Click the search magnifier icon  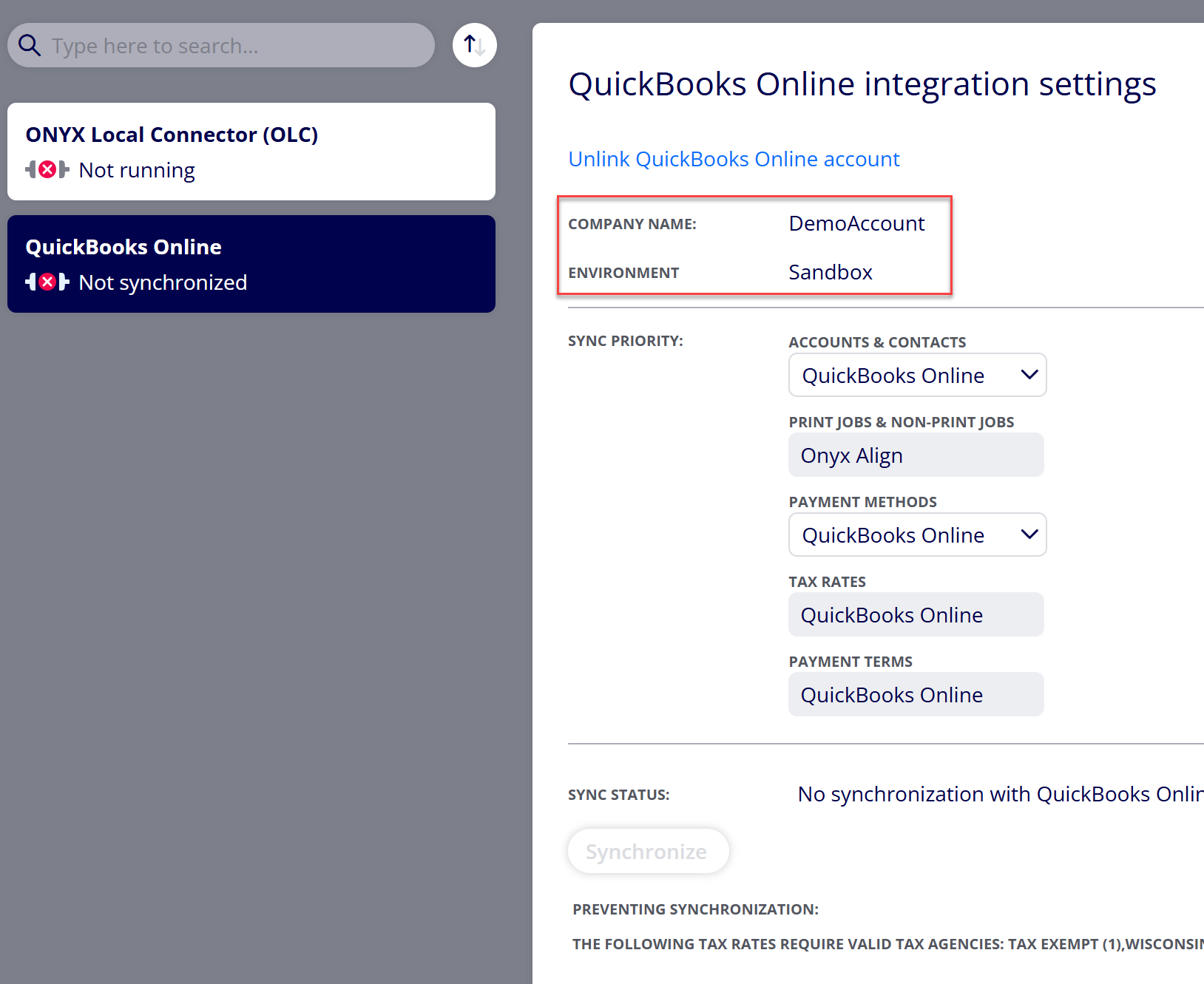(x=30, y=45)
